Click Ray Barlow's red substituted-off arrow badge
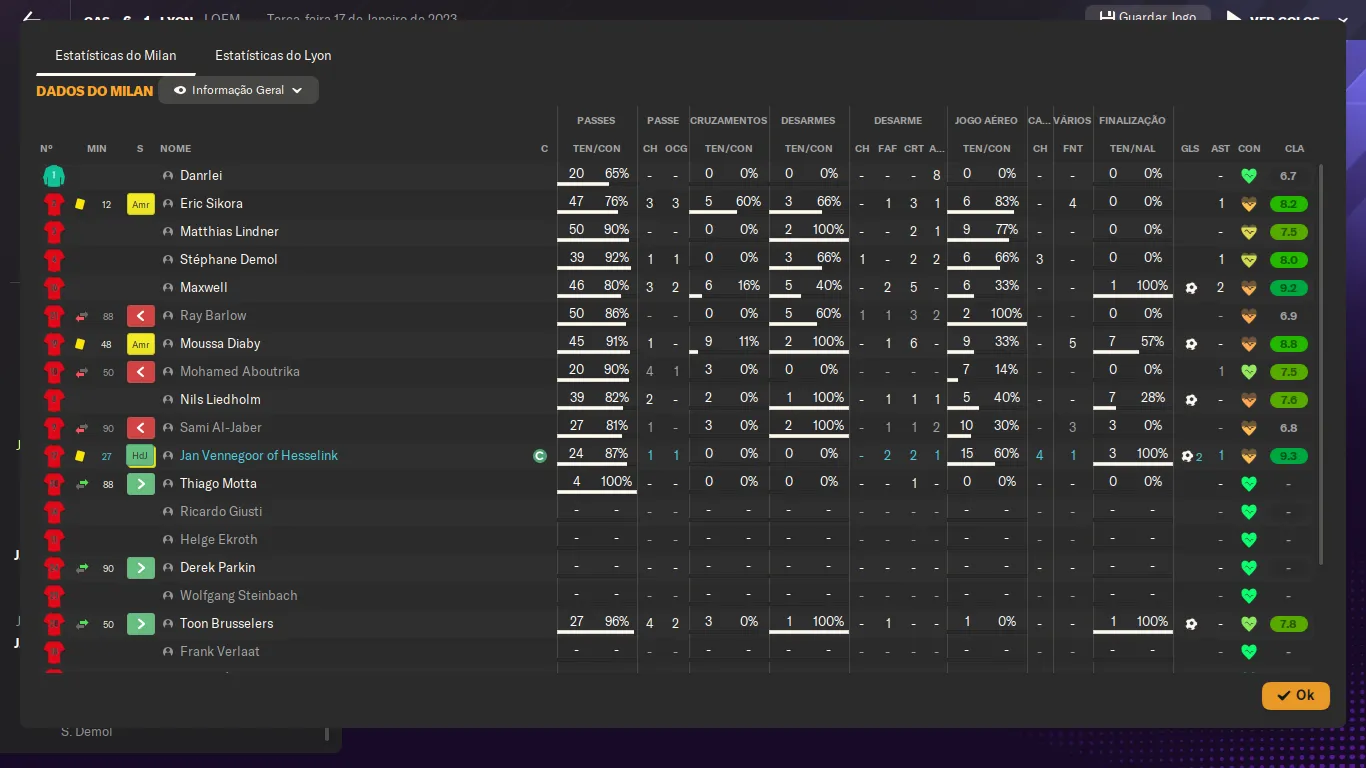Viewport: 1366px width, 768px height. 141,316
